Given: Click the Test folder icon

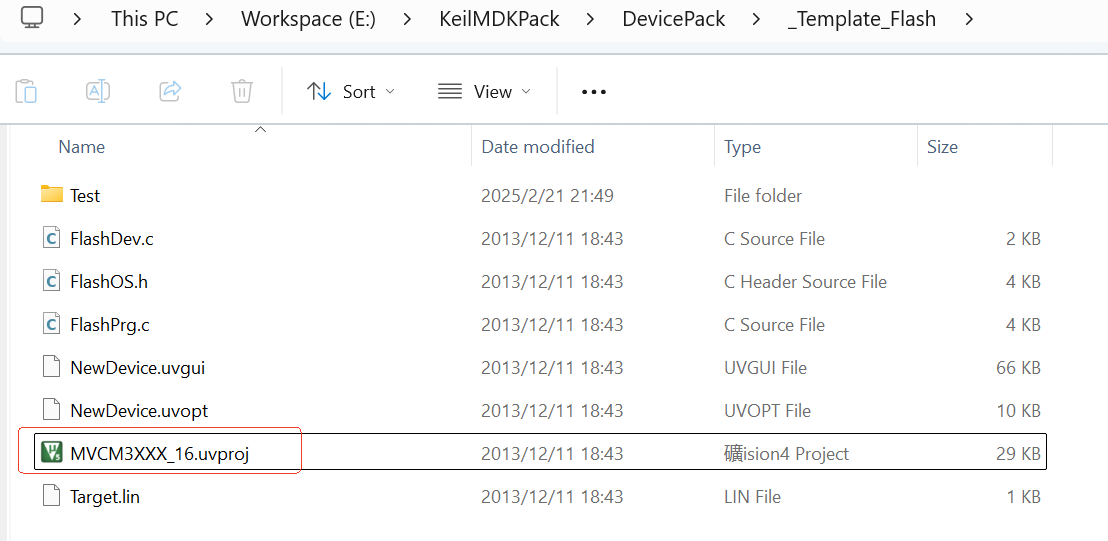Looking at the screenshot, I should tap(52, 195).
